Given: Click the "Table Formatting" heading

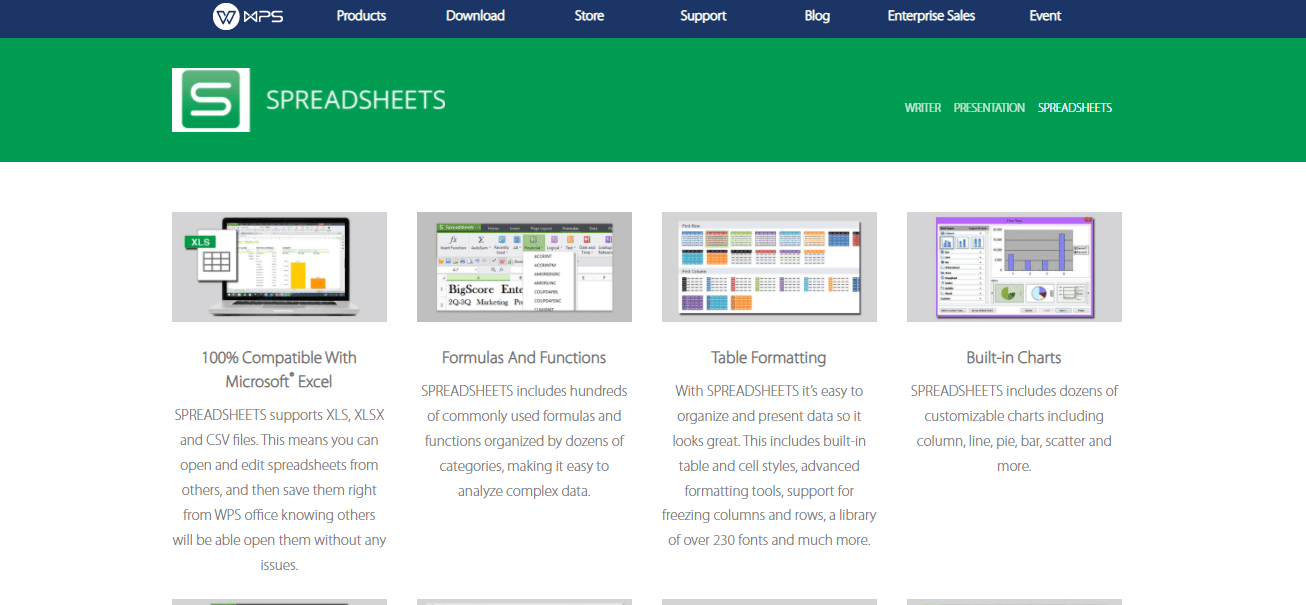Looking at the screenshot, I should click(x=769, y=358).
